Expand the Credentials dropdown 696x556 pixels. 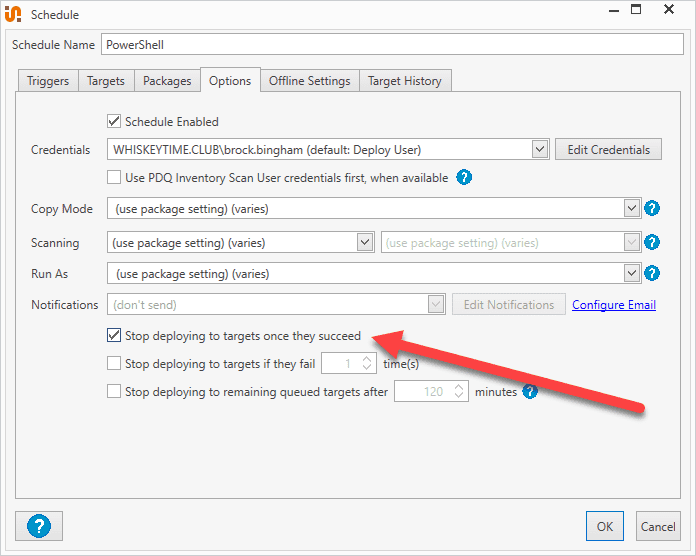coord(540,149)
